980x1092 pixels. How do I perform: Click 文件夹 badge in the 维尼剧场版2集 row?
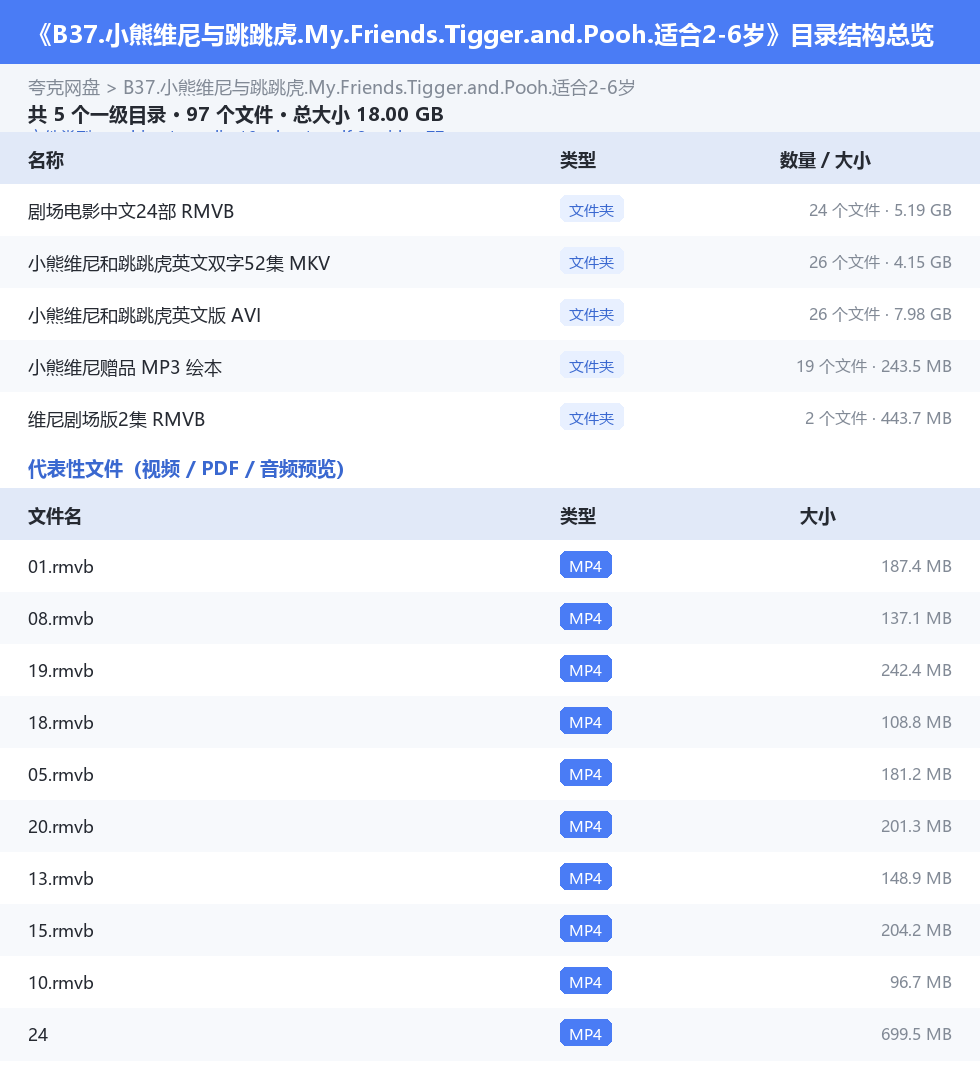coord(591,418)
